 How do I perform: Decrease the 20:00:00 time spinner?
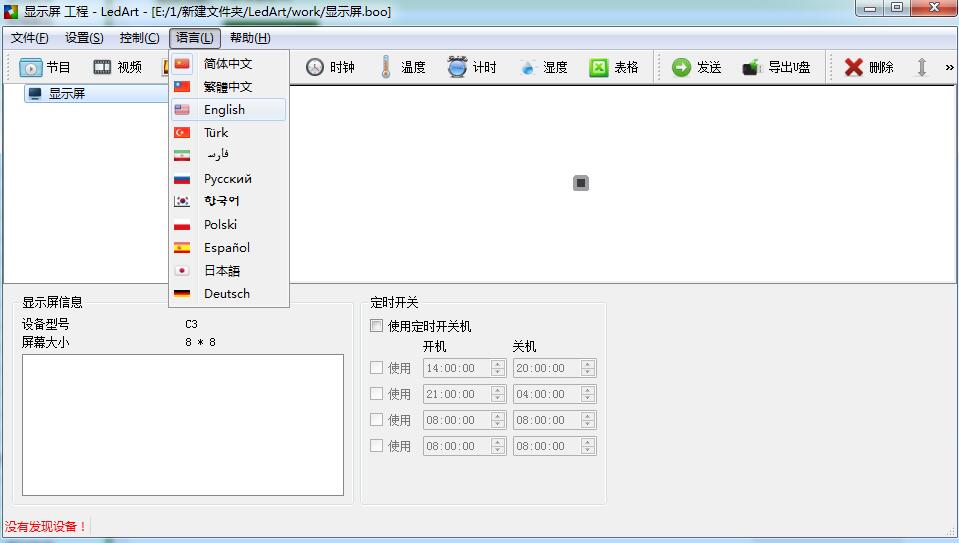coord(588,372)
